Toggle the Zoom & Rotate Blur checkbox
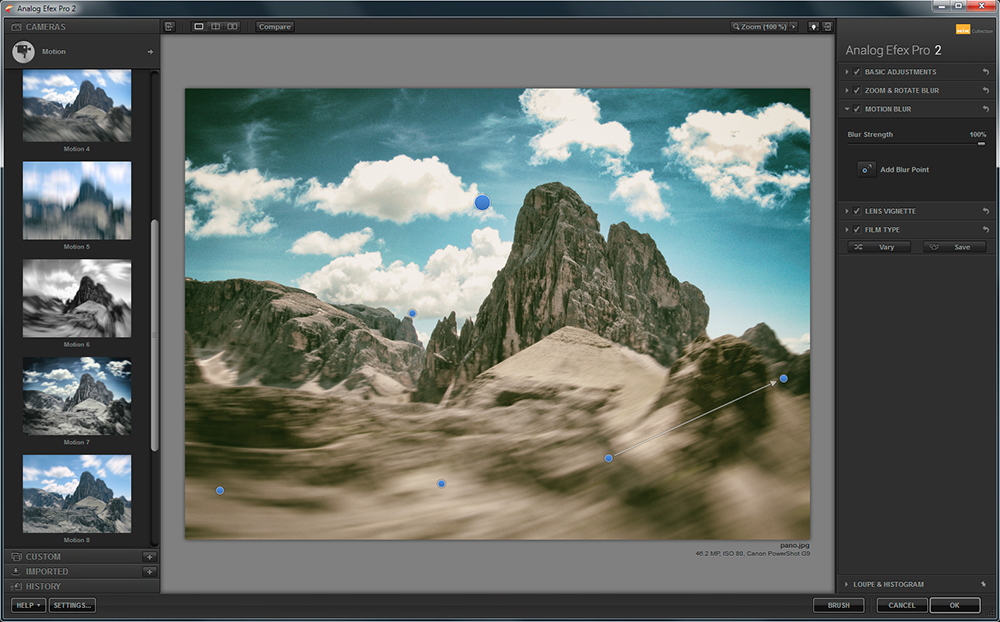This screenshot has width=1000, height=622. (x=857, y=91)
